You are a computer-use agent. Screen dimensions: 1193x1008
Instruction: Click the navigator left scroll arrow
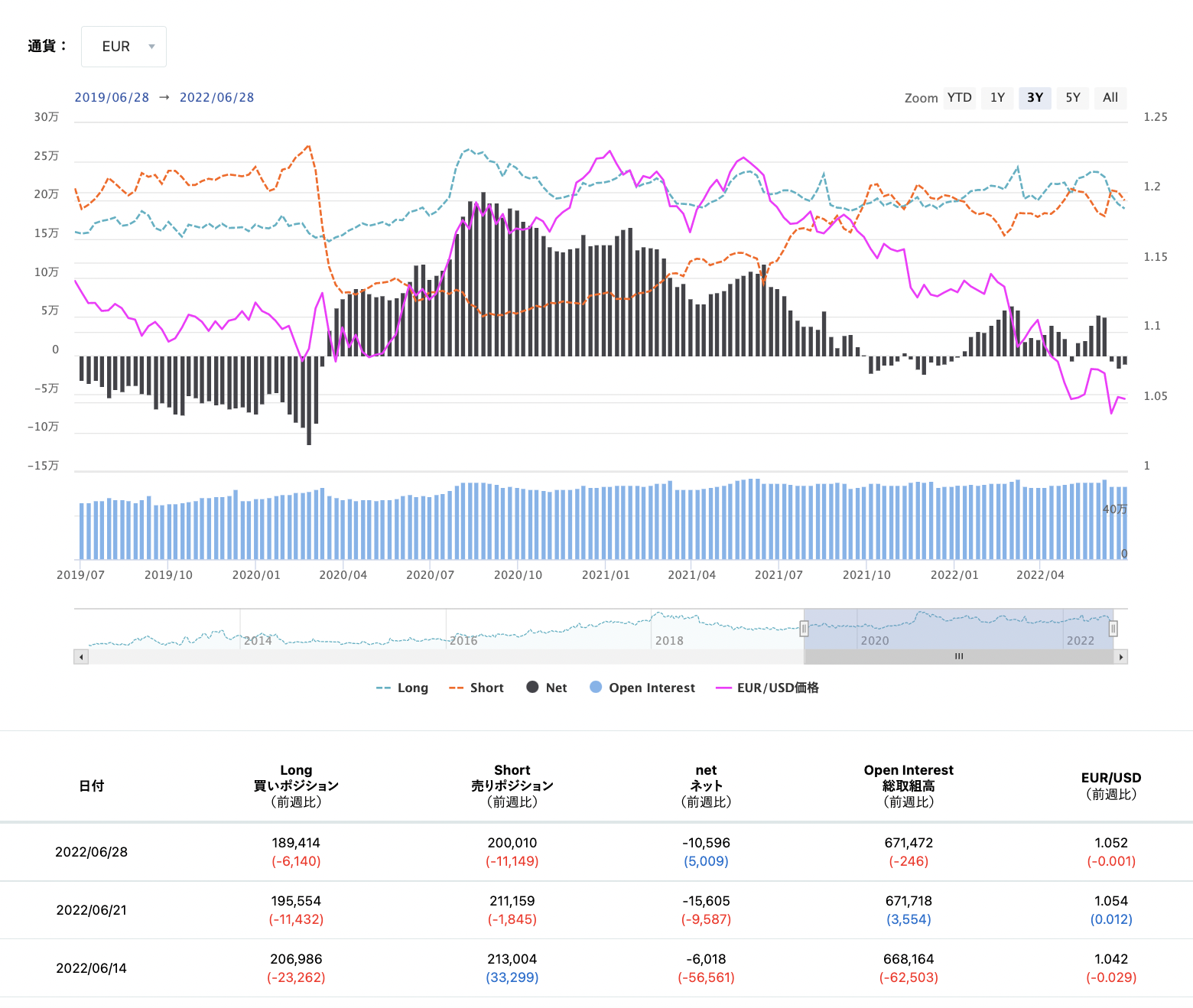coord(81,657)
